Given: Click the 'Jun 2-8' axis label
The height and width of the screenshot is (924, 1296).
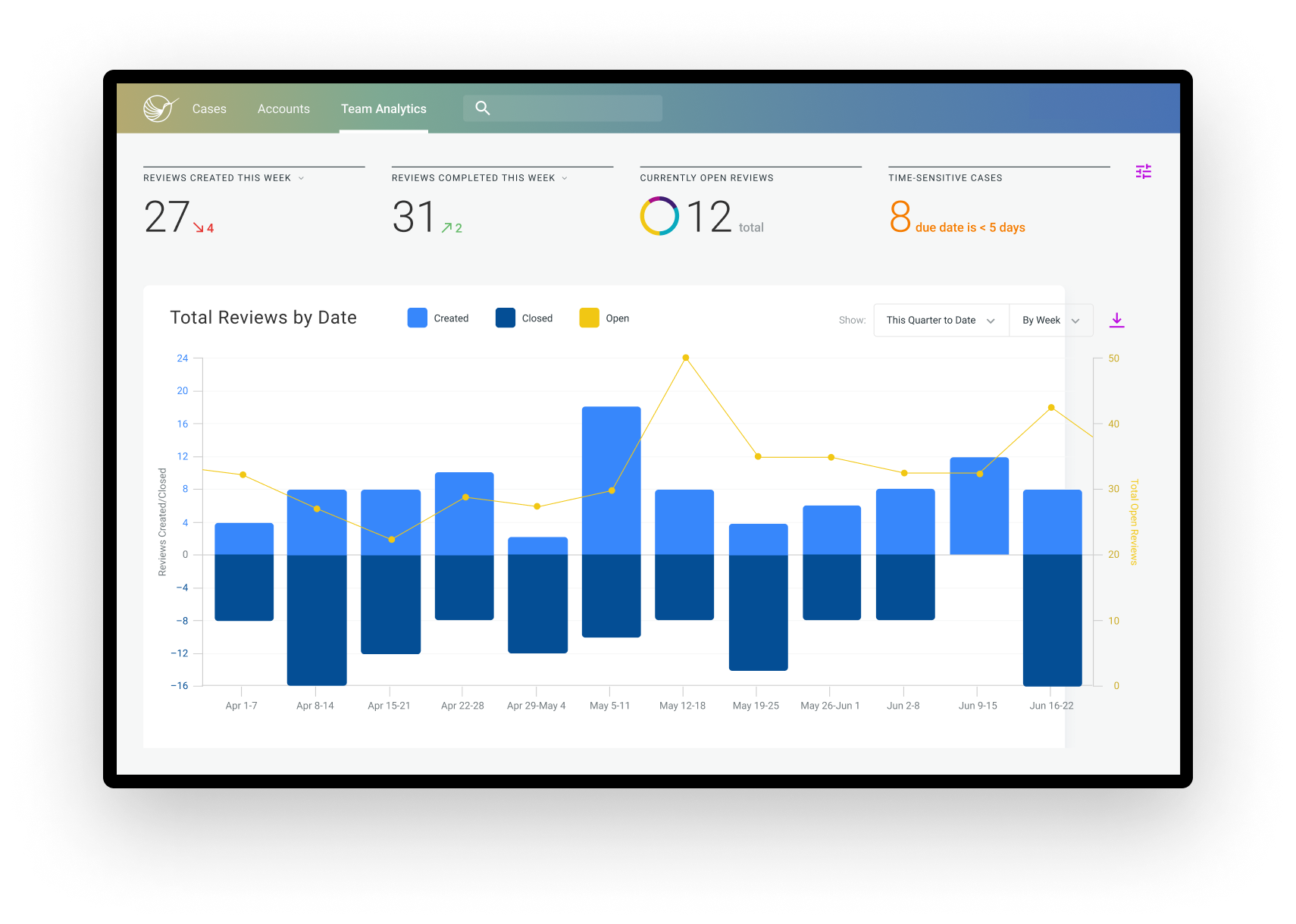Looking at the screenshot, I should click(903, 706).
